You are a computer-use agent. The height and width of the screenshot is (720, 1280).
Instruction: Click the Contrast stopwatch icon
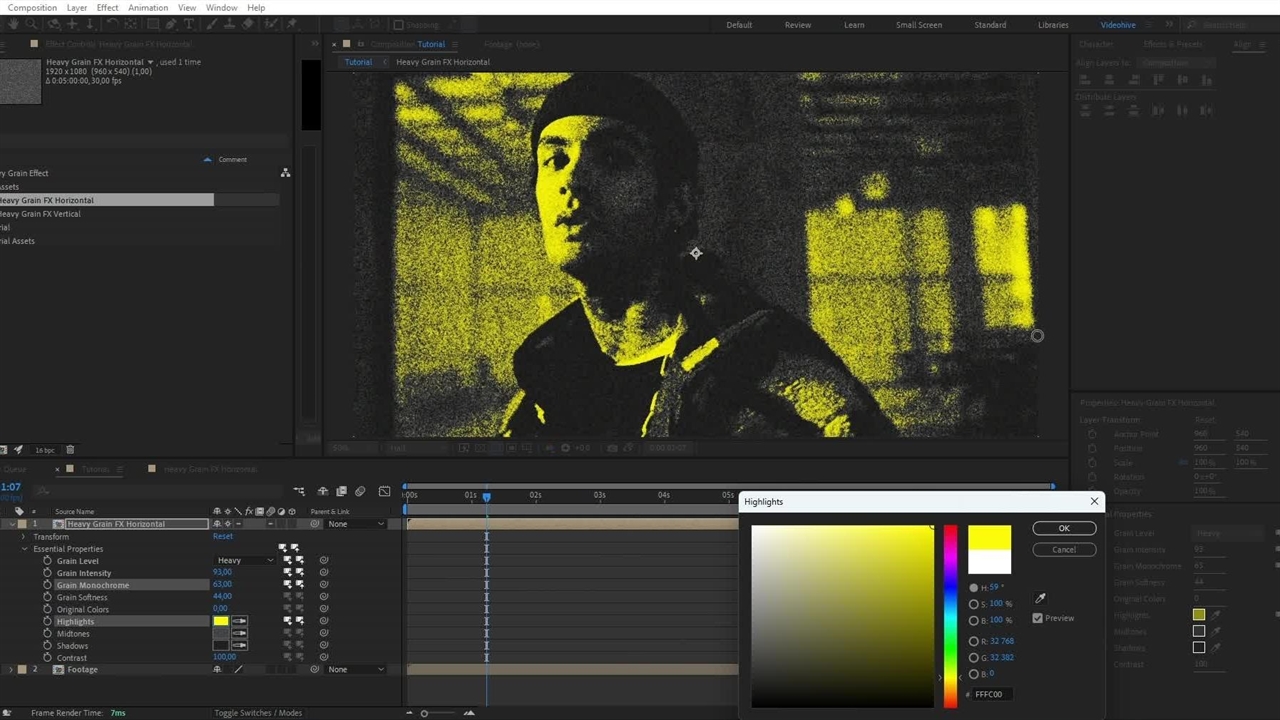pyautogui.click(x=47, y=657)
